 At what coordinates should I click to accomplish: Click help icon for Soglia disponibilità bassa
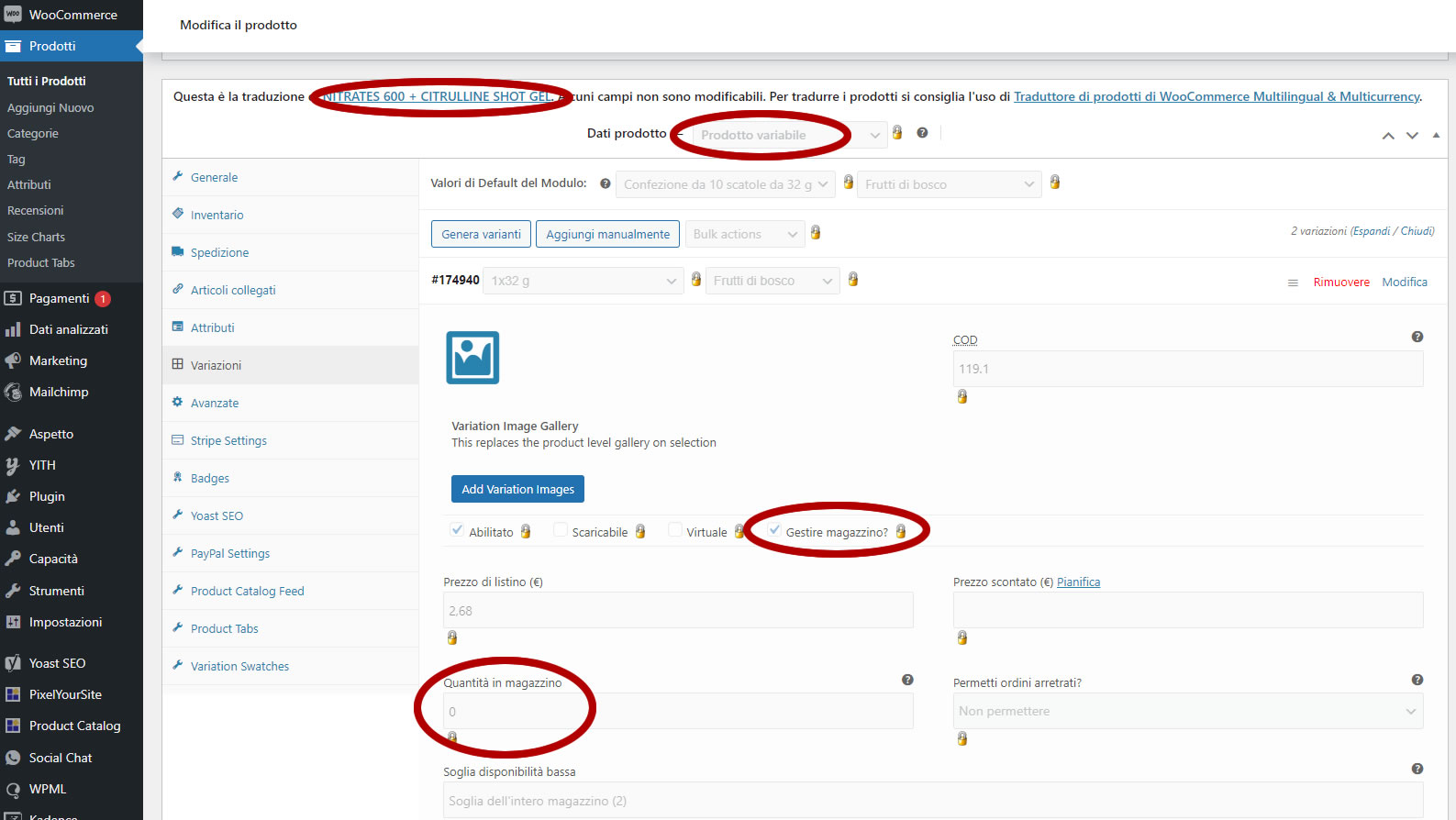[1417, 769]
